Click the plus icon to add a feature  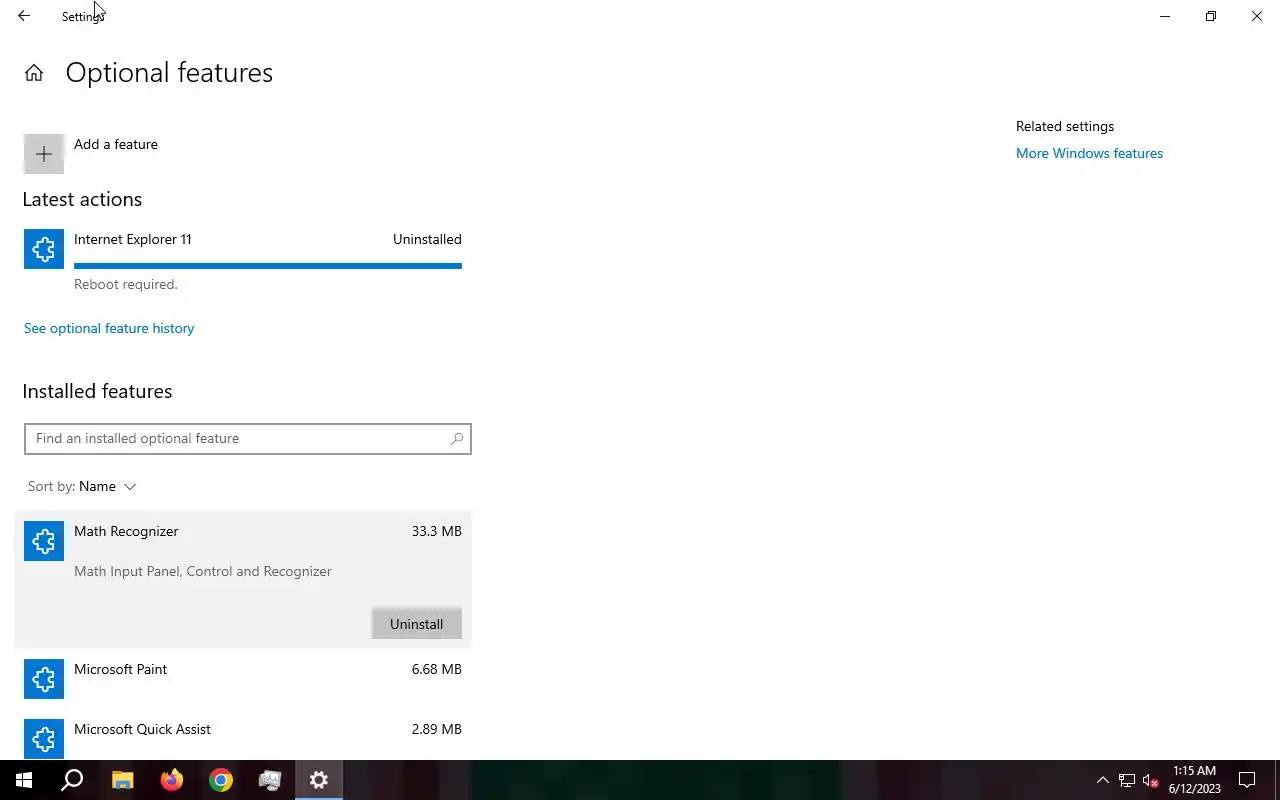coord(44,154)
